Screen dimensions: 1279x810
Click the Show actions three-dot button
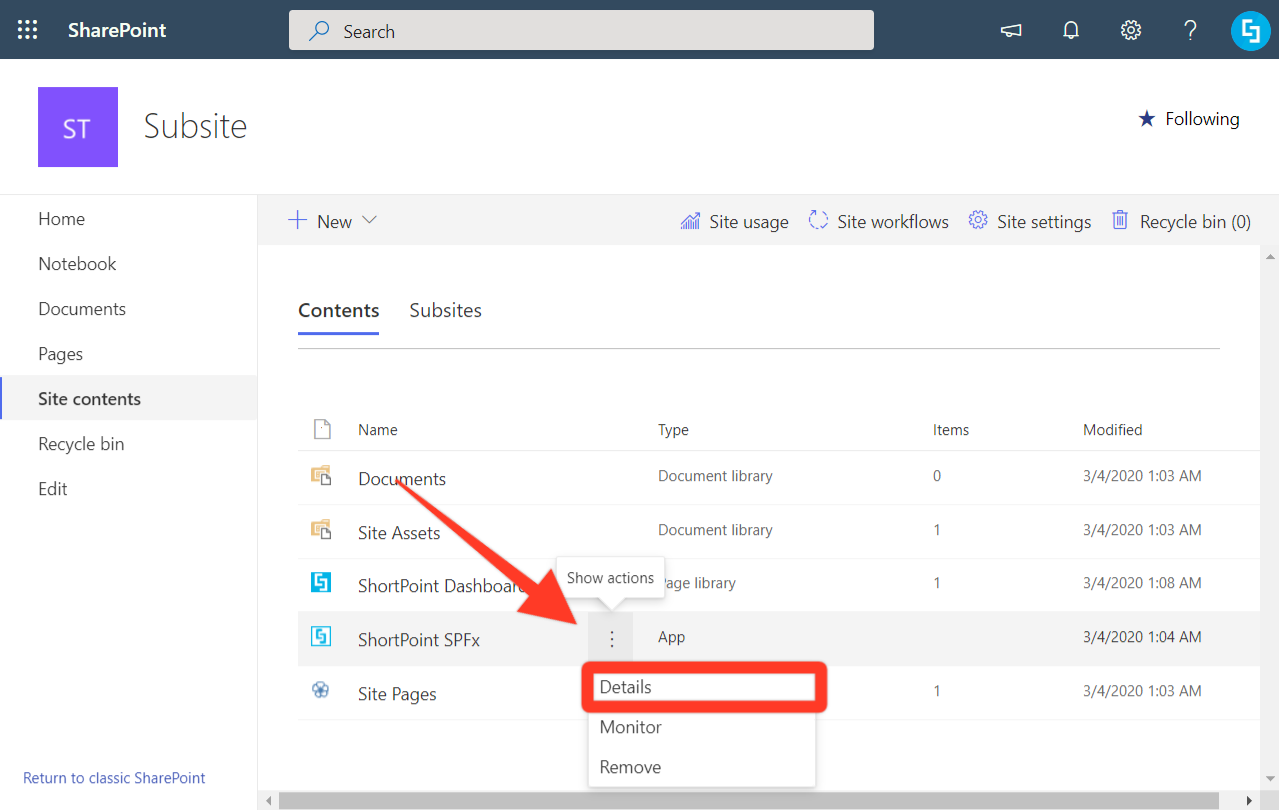click(x=611, y=639)
